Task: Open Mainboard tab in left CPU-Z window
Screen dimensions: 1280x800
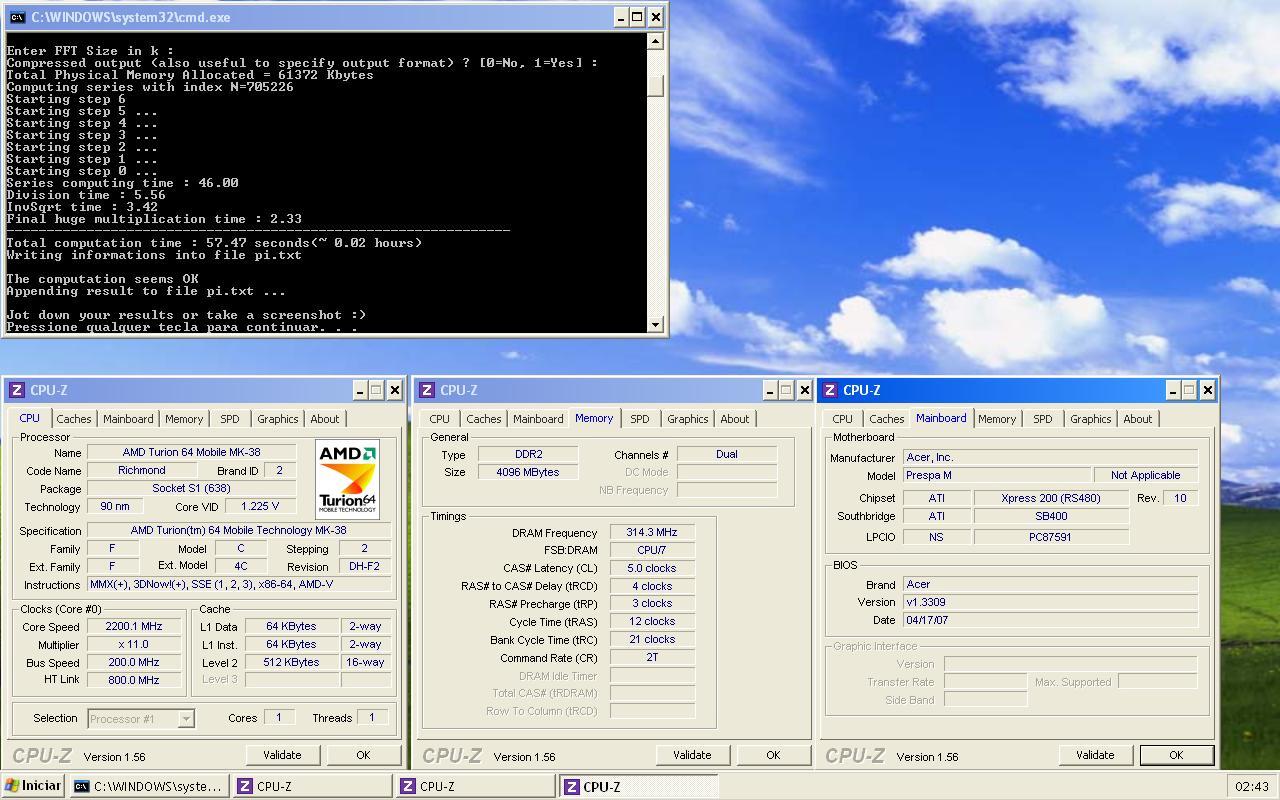Action: tap(128, 419)
